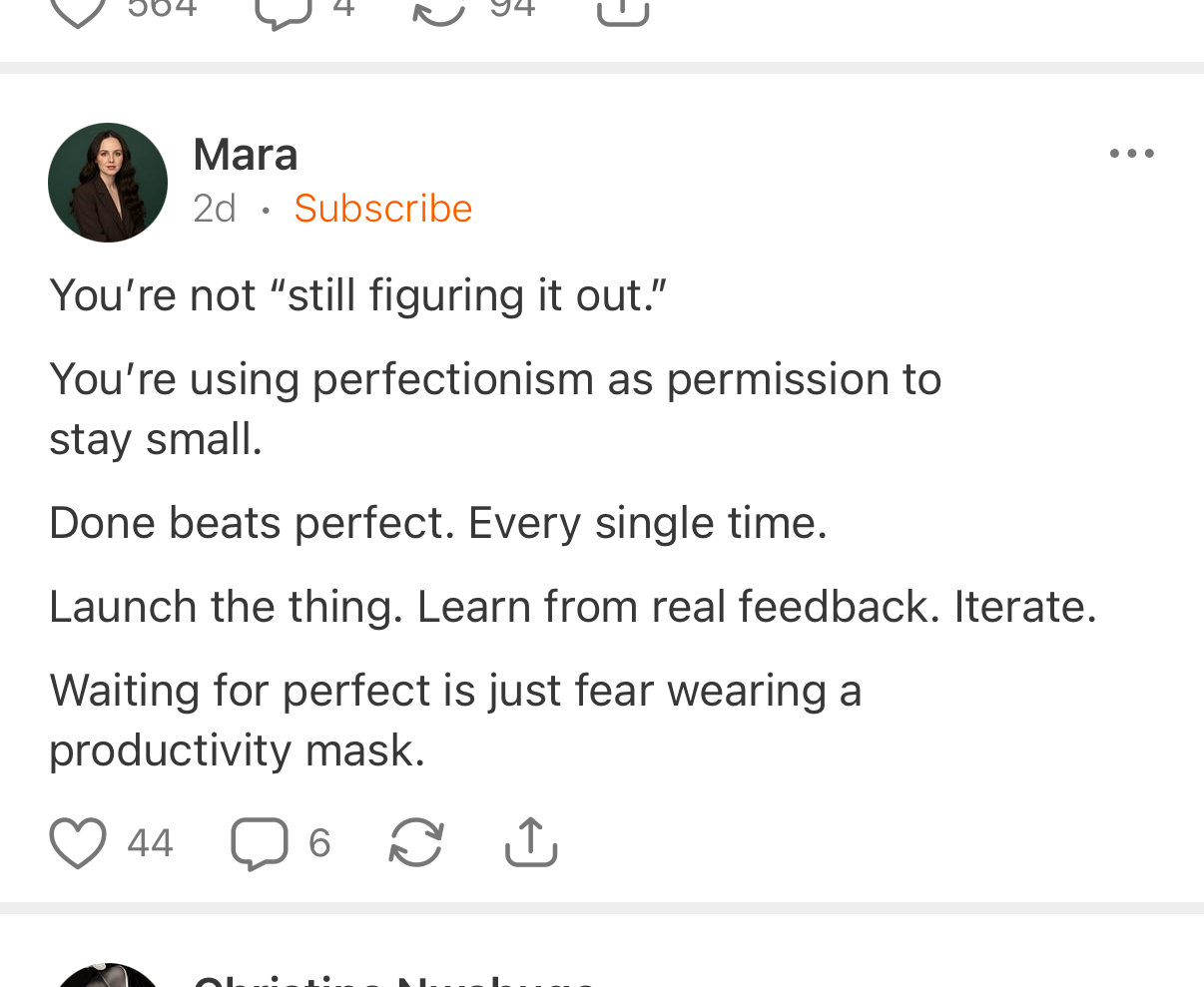1204x987 pixels.
Task: Tap the 94 restack count on top post
Action: [512, 10]
